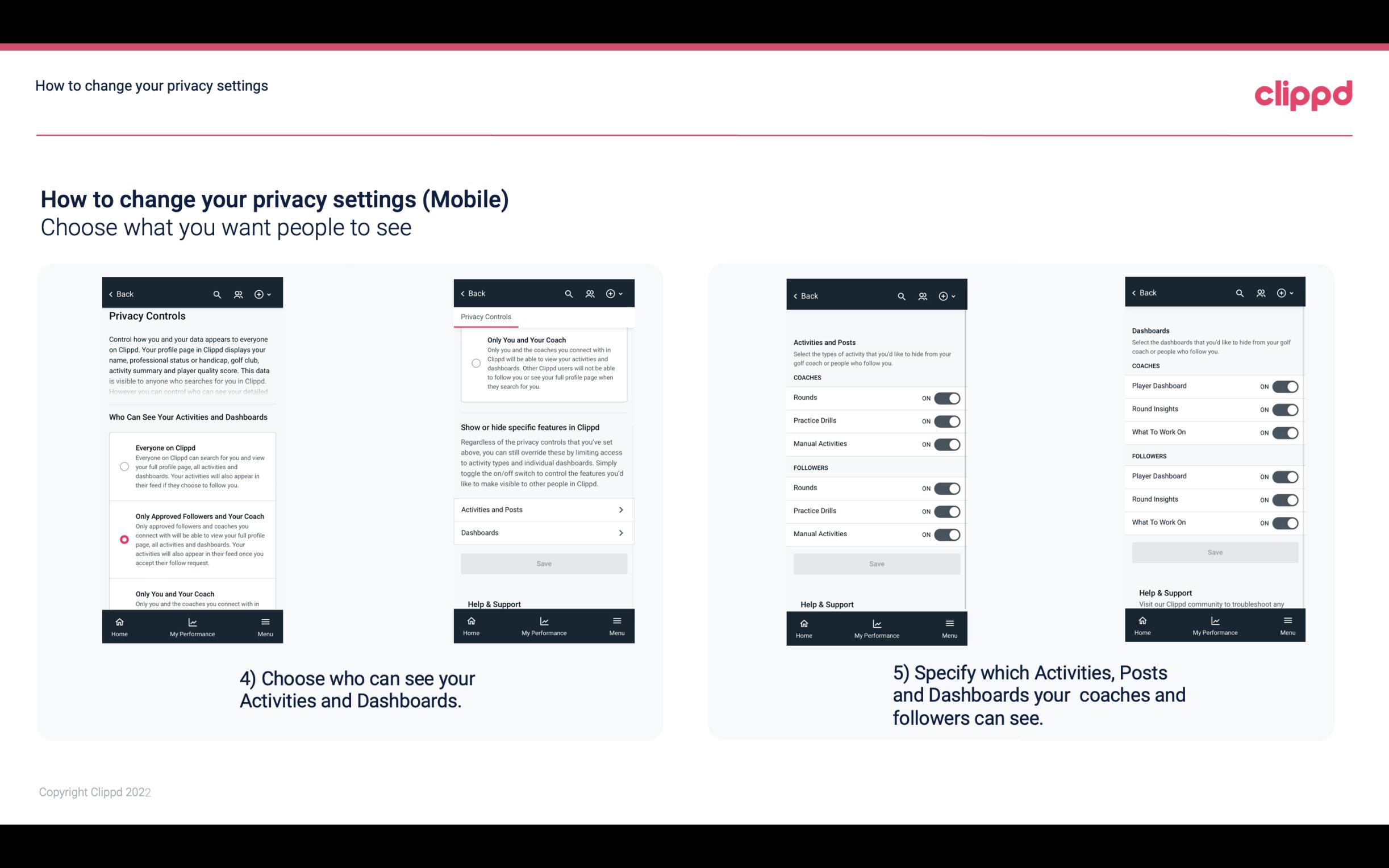Tap the Menu icon in bottom navigation
1389x868 pixels.
(x=264, y=620)
